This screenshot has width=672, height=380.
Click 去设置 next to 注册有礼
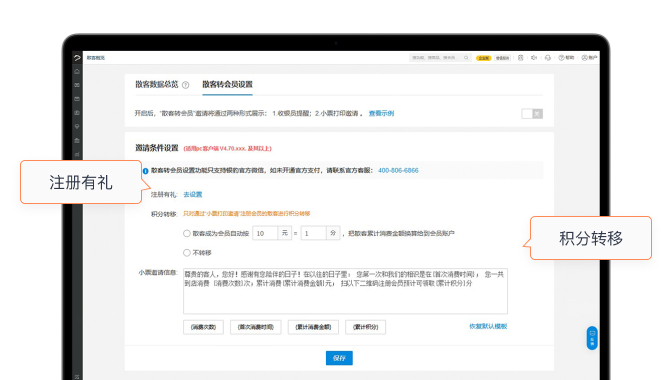pyautogui.click(x=193, y=194)
